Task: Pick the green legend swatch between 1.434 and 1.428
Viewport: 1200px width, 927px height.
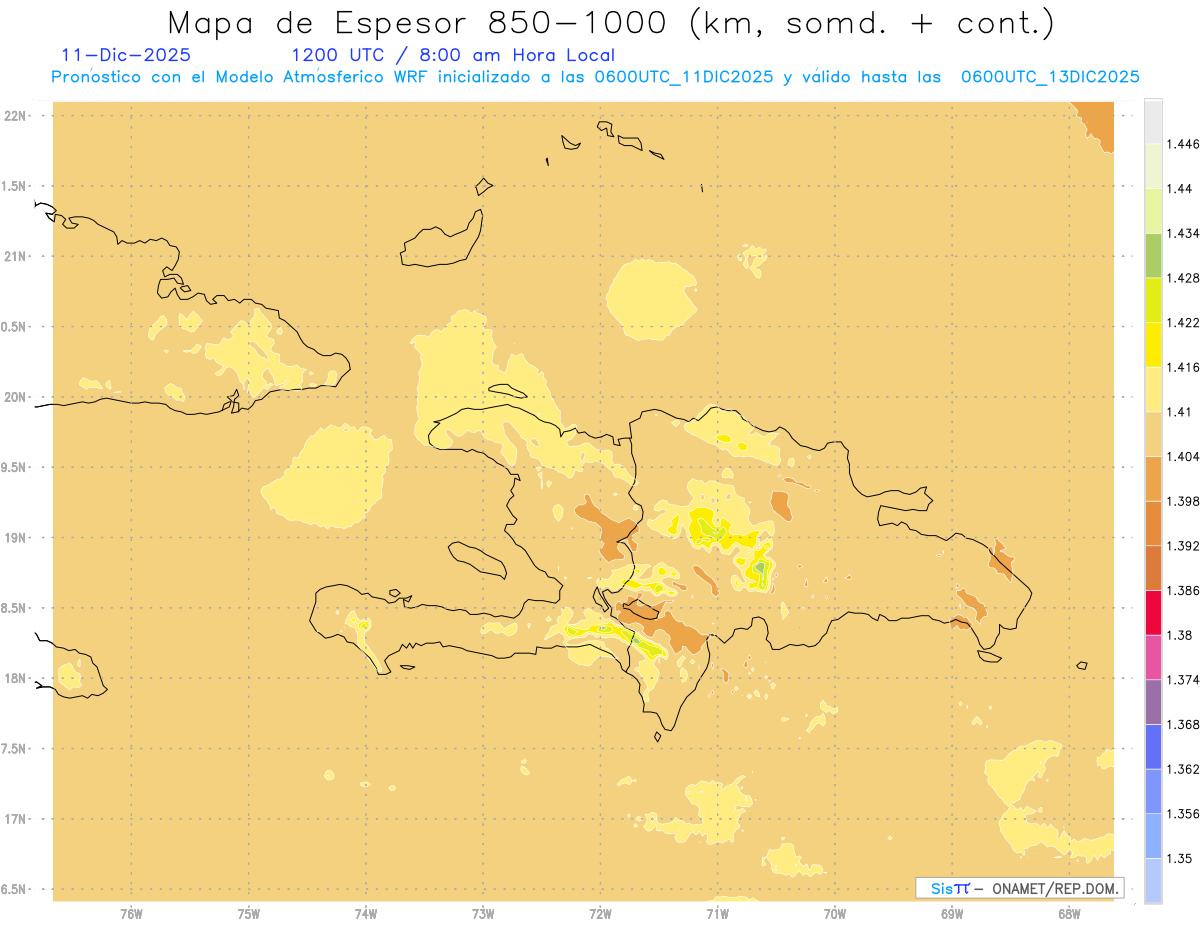Action: coord(1153,256)
